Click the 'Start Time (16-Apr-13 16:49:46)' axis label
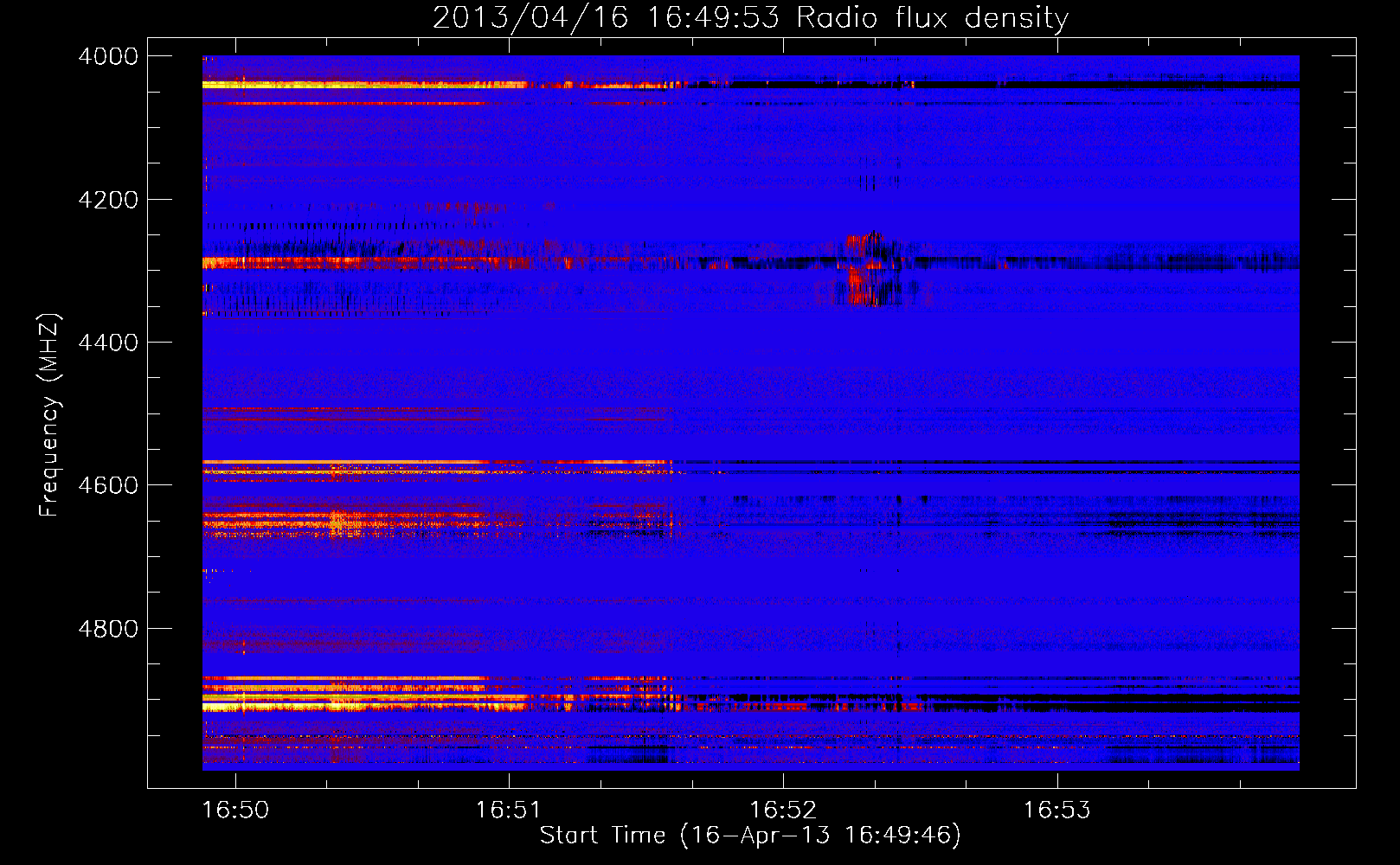The width and height of the screenshot is (1400, 865). (750, 836)
